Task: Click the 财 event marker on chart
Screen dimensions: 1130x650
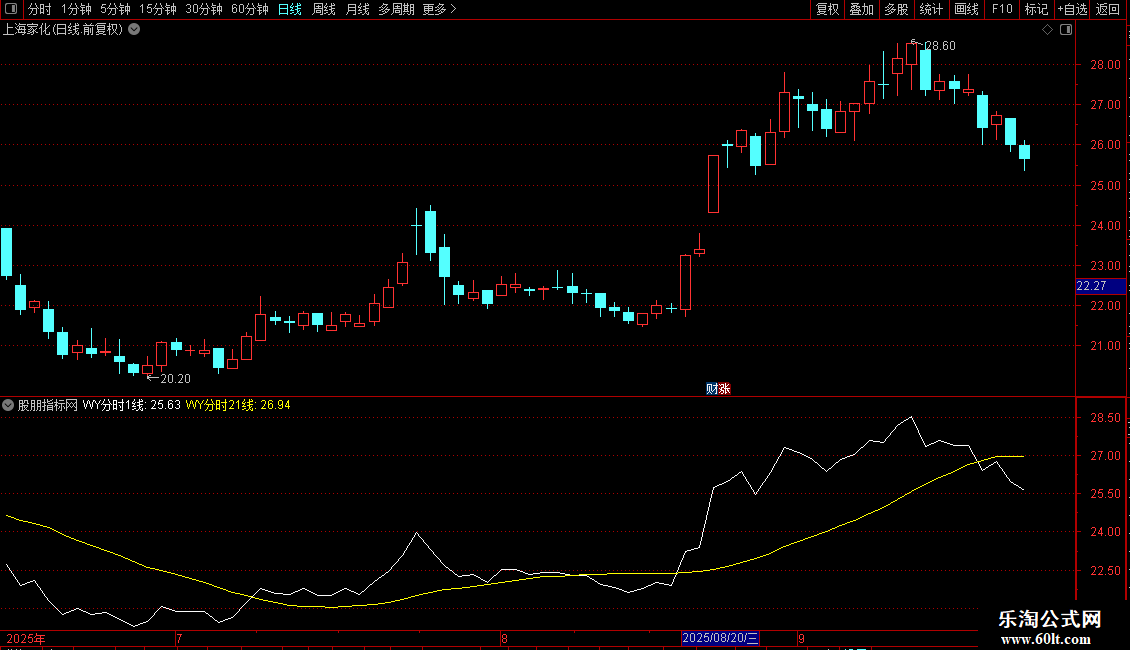Action: click(712, 388)
